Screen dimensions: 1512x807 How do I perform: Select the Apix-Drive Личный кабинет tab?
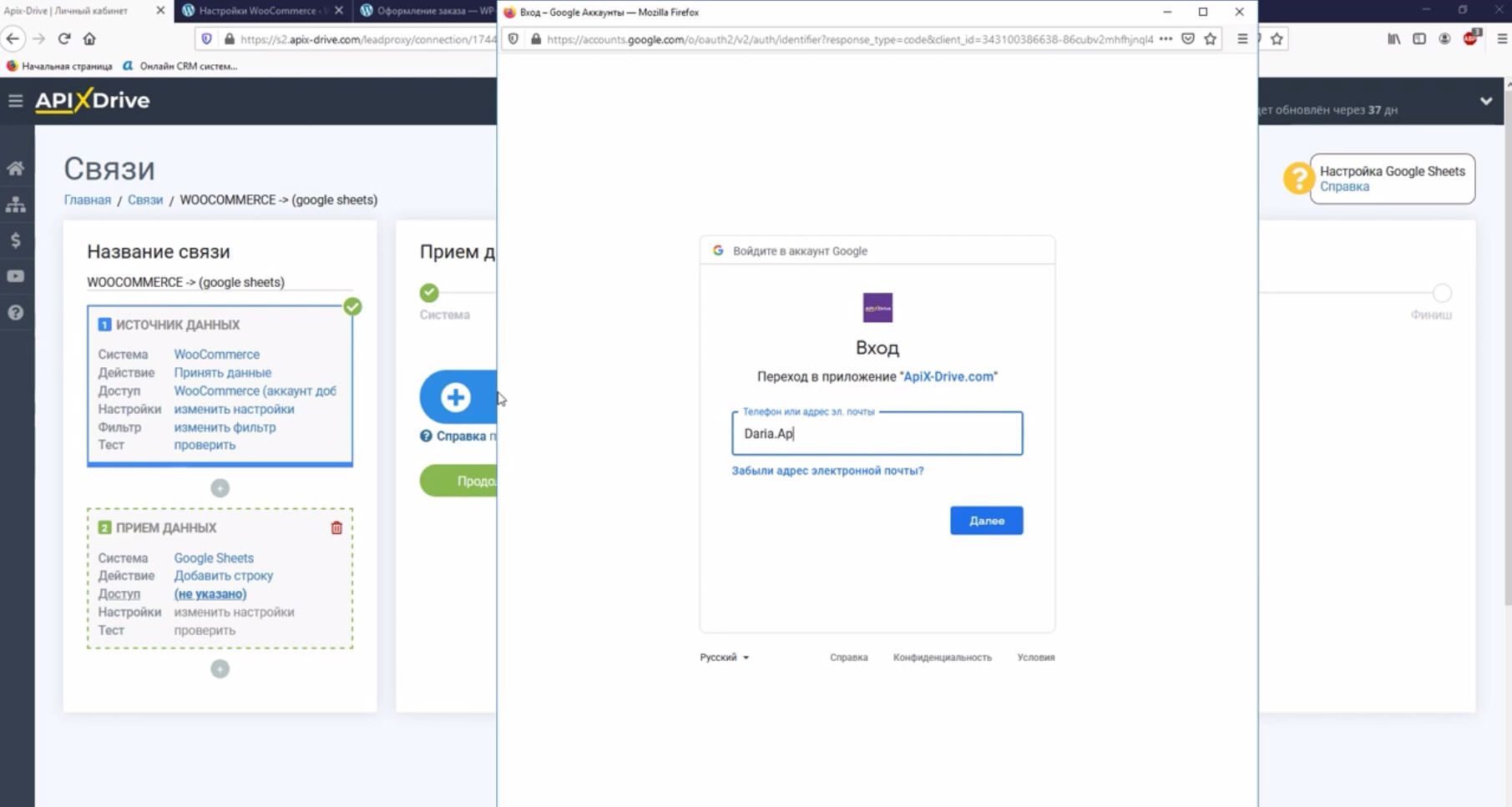(75, 11)
